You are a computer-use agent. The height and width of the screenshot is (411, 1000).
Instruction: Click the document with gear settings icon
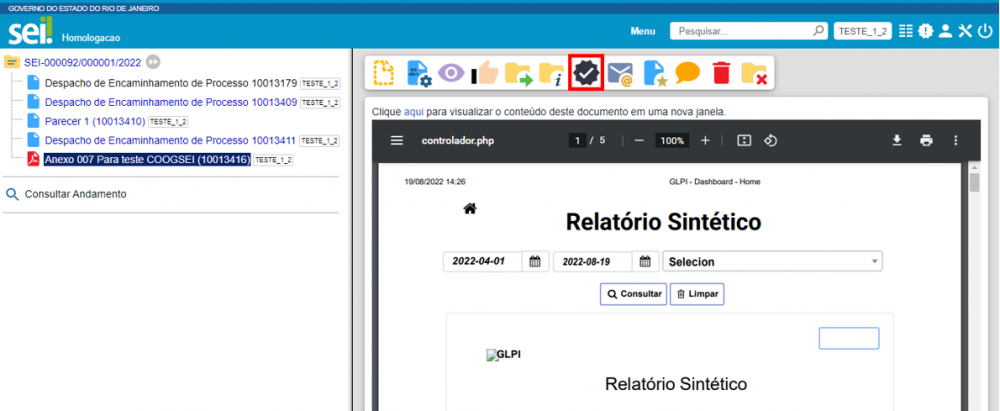point(418,73)
